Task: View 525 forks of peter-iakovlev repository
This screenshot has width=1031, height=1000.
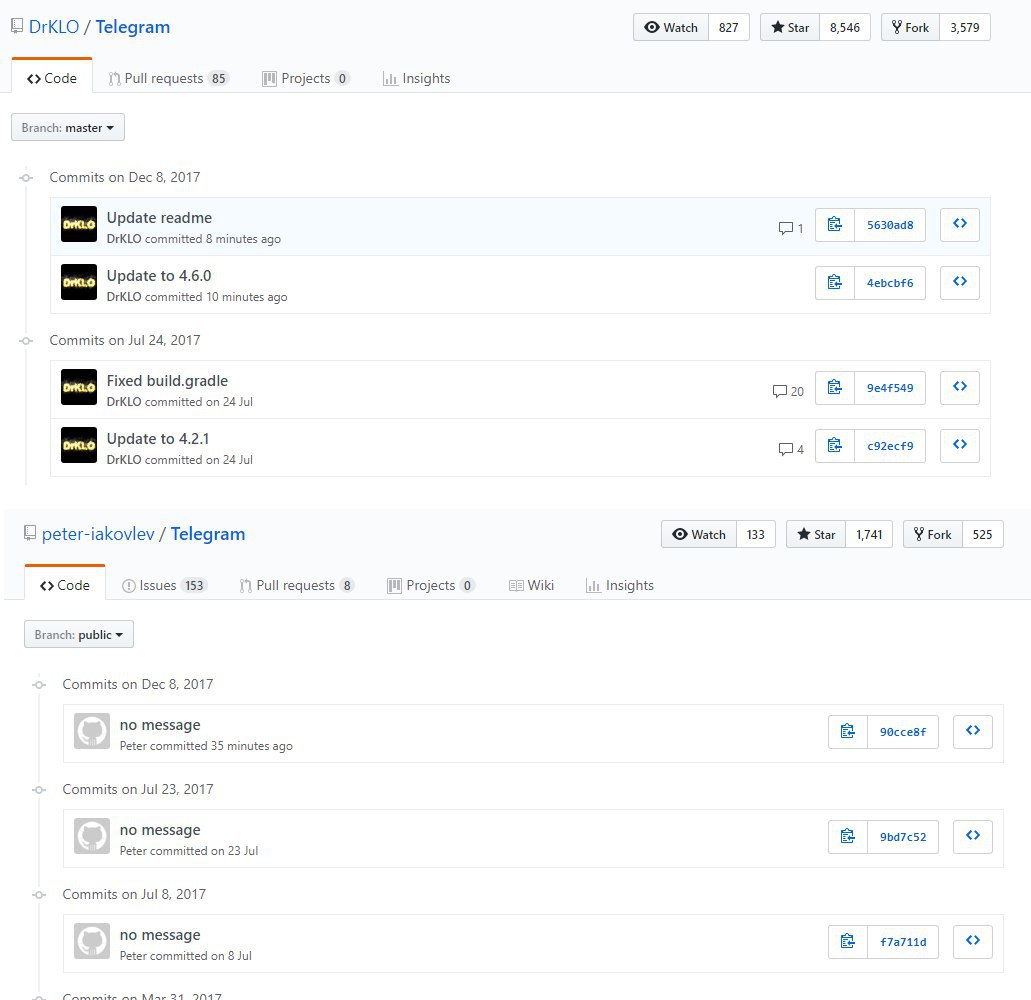Action: point(982,535)
